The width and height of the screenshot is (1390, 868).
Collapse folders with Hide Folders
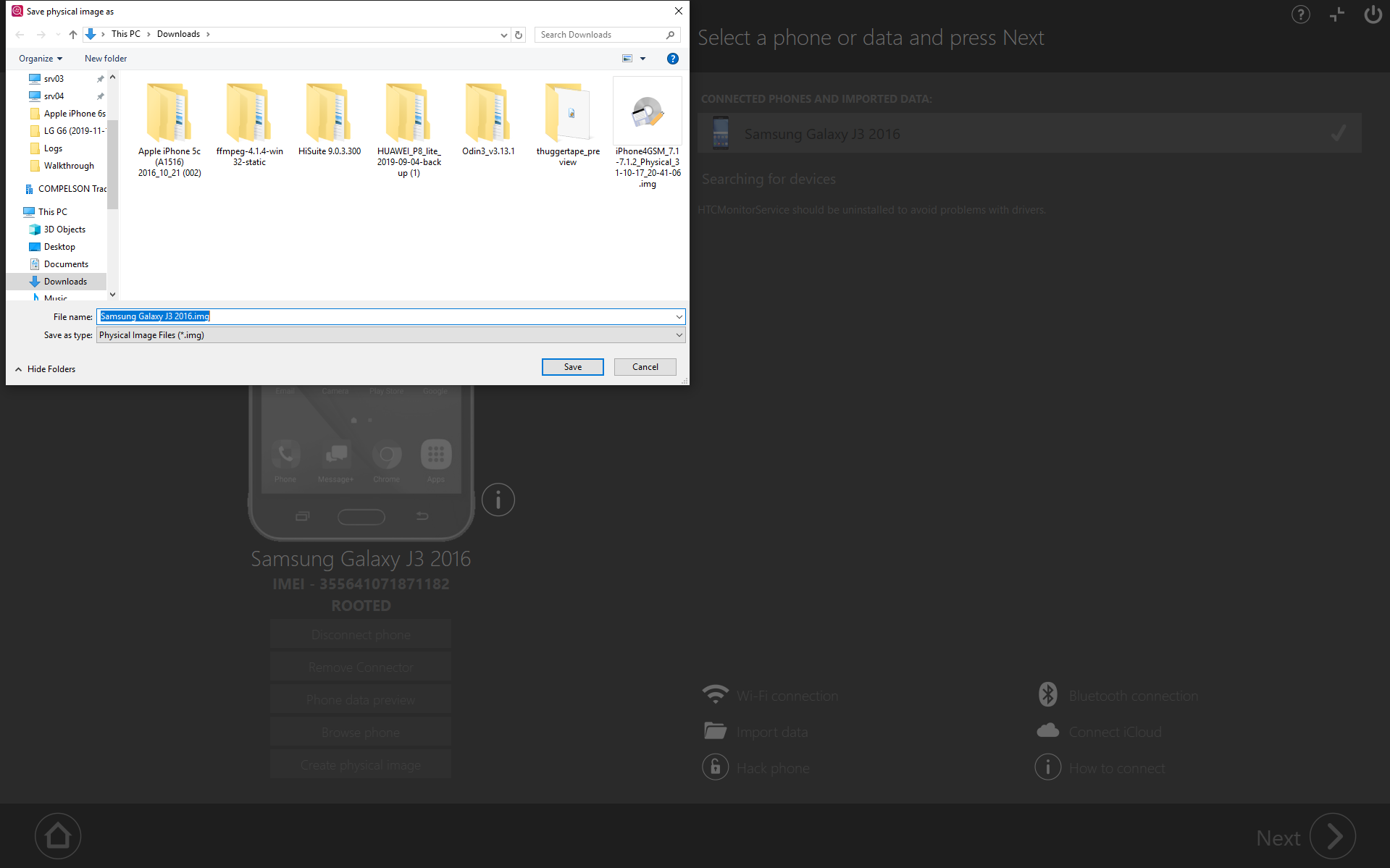[x=45, y=369]
